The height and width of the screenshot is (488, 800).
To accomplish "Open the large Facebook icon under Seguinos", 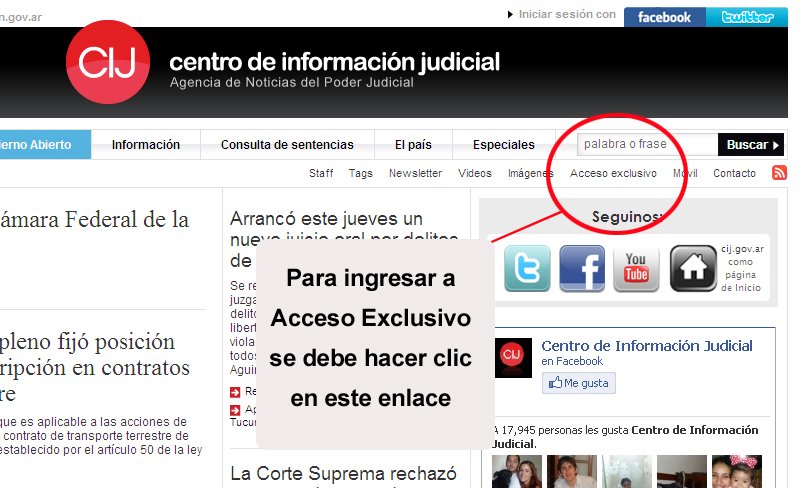I will [x=581, y=268].
